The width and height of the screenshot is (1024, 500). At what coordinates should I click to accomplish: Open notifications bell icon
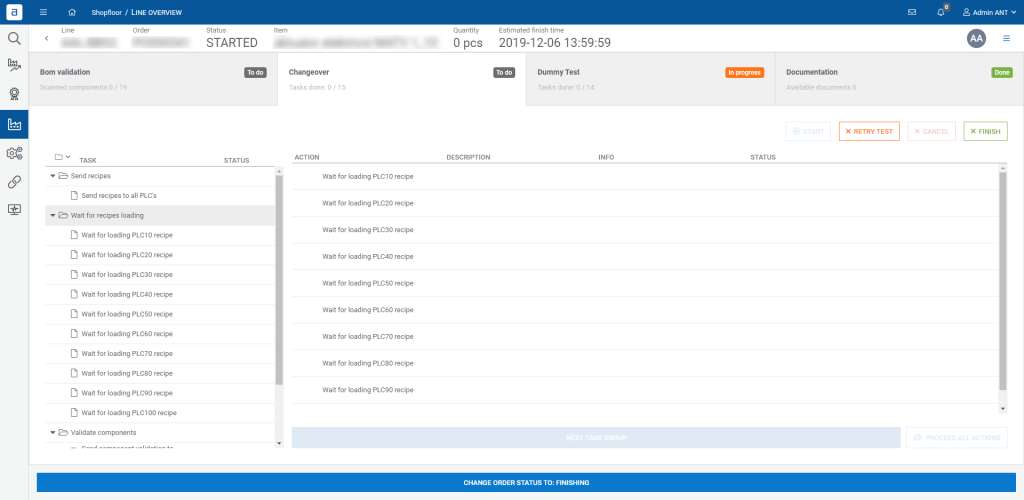(x=940, y=12)
